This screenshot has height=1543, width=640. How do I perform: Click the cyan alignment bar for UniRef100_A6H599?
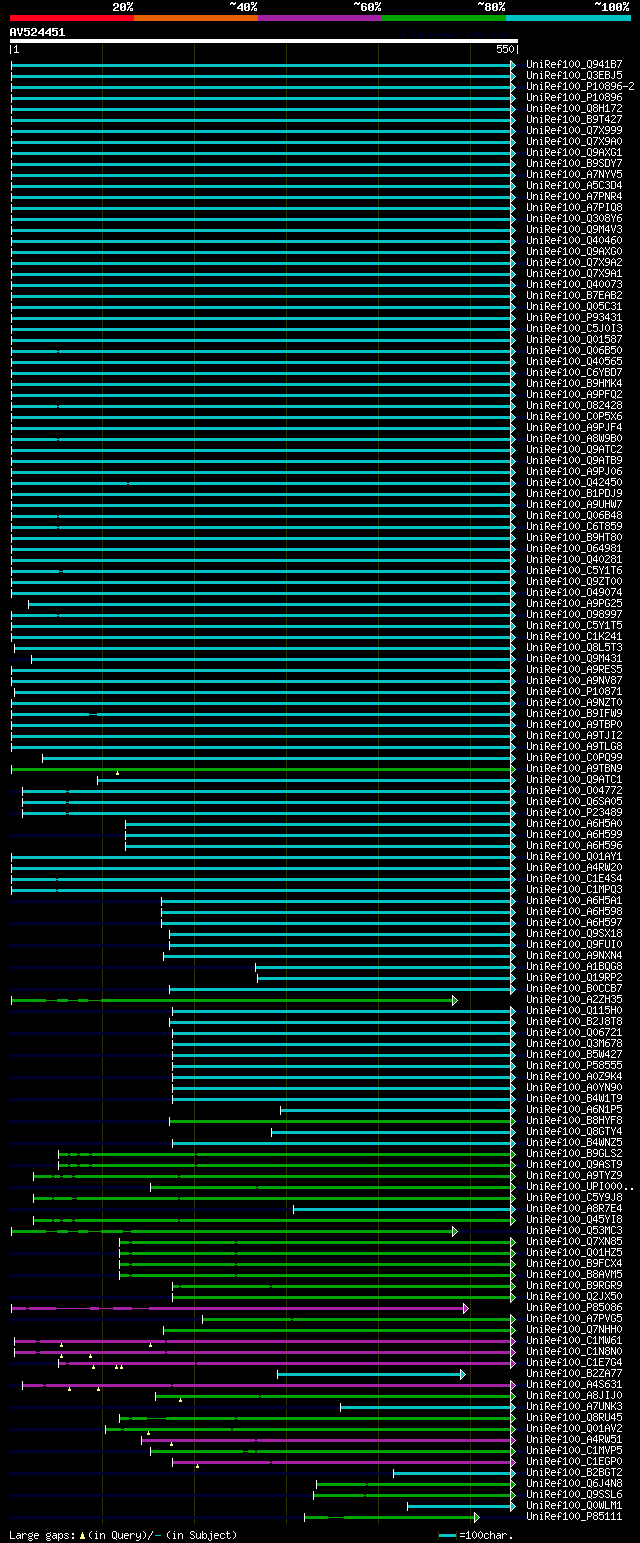[x=321, y=835]
